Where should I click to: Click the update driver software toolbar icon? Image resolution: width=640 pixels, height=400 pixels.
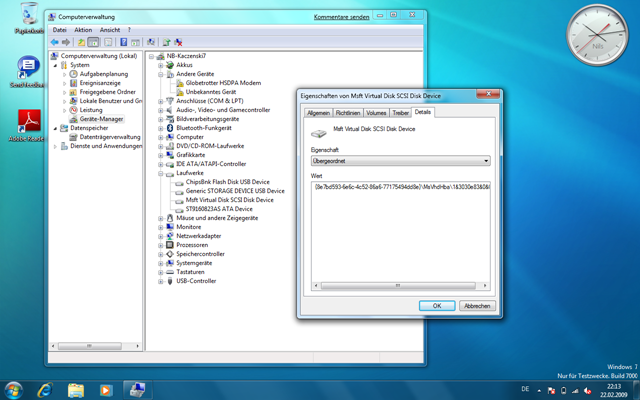167,42
